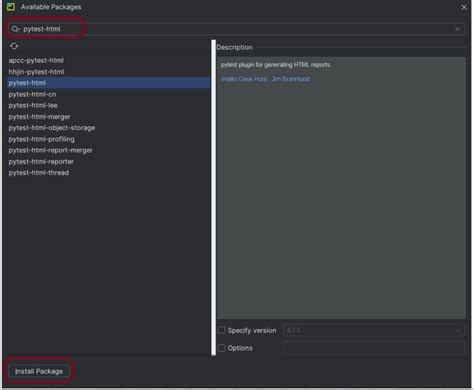This screenshot has width=474, height=390.
Task: Select the highlighted pytest-html package row
Action: 109,83
